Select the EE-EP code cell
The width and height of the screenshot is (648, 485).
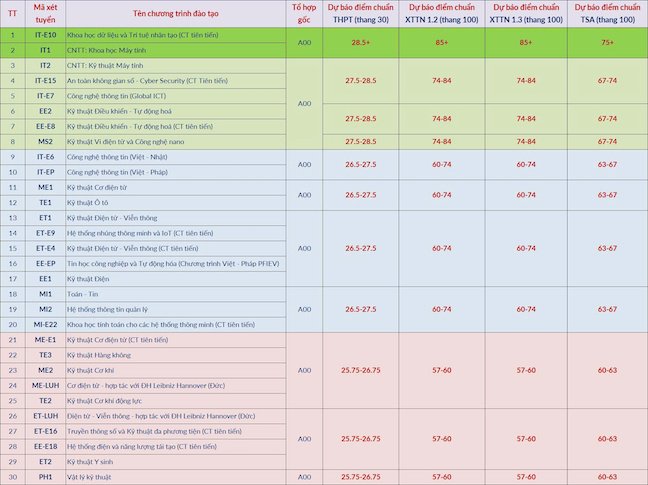point(45,264)
